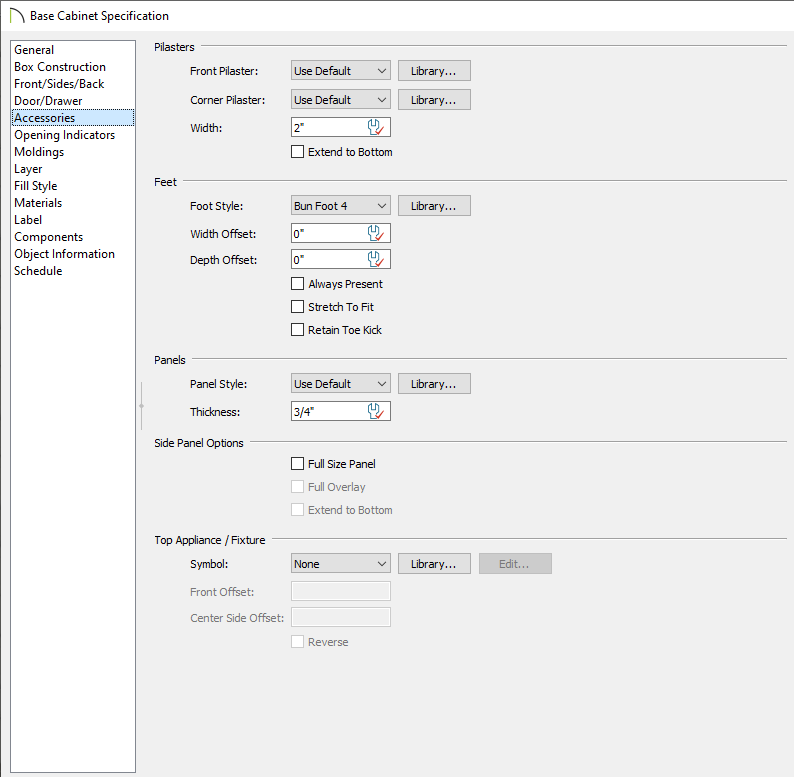Go to the Door/Drawer page
The height and width of the screenshot is (777, 794).
[48, 101]
